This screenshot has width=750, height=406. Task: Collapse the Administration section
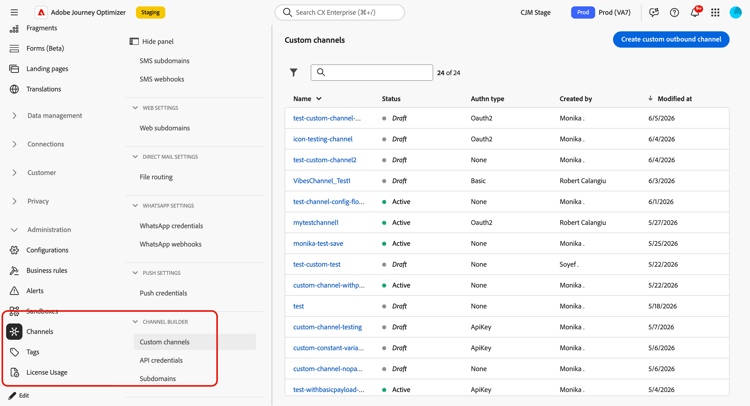point(14,230)
